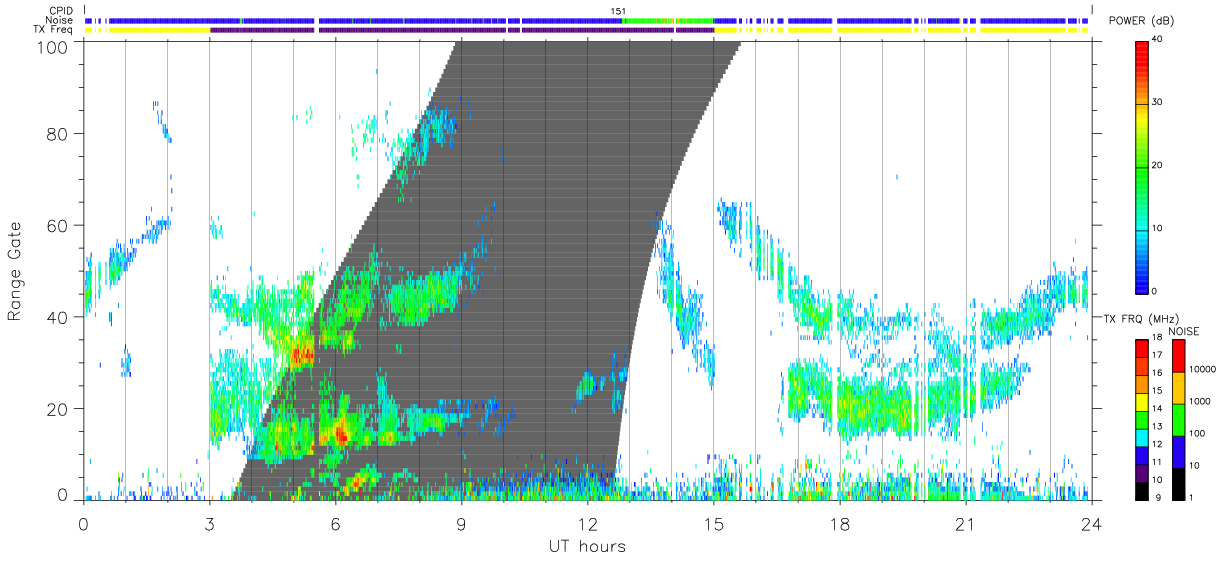Click the 'CPID' row label
Screen dimensions: 1228x567
[x=61, y=11]
